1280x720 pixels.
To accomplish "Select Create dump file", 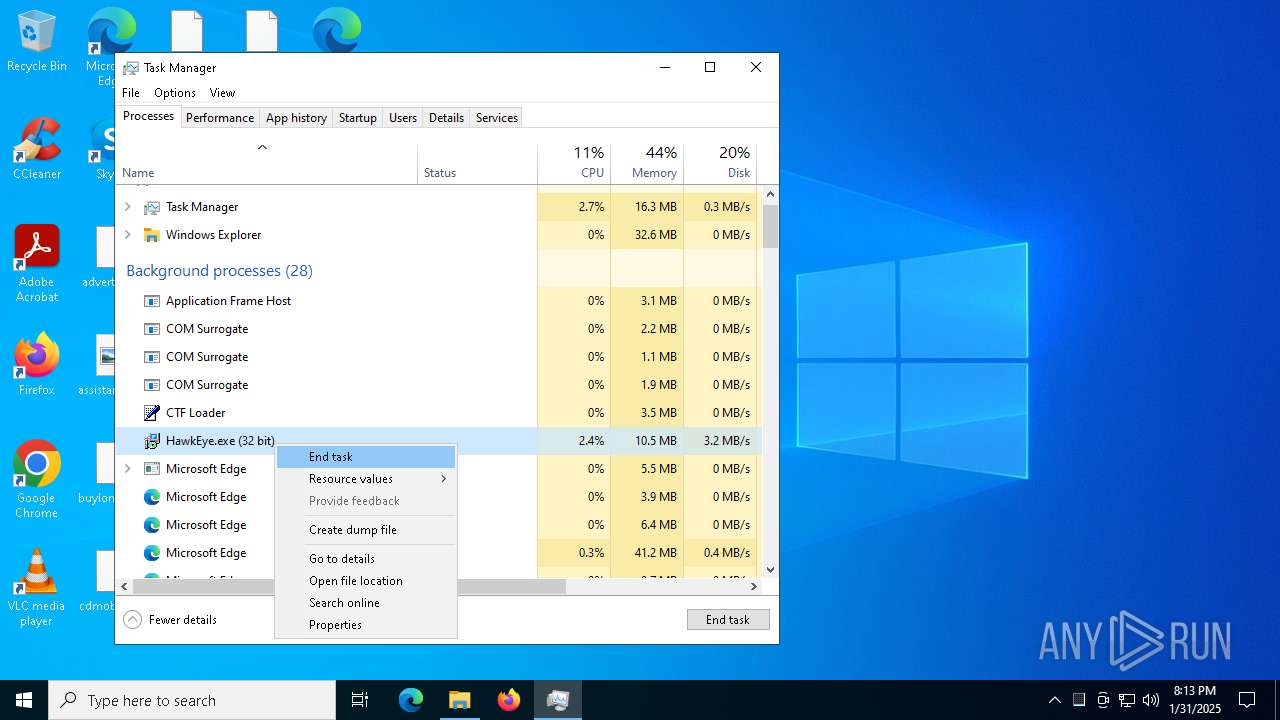I will (x=366, y=530).
